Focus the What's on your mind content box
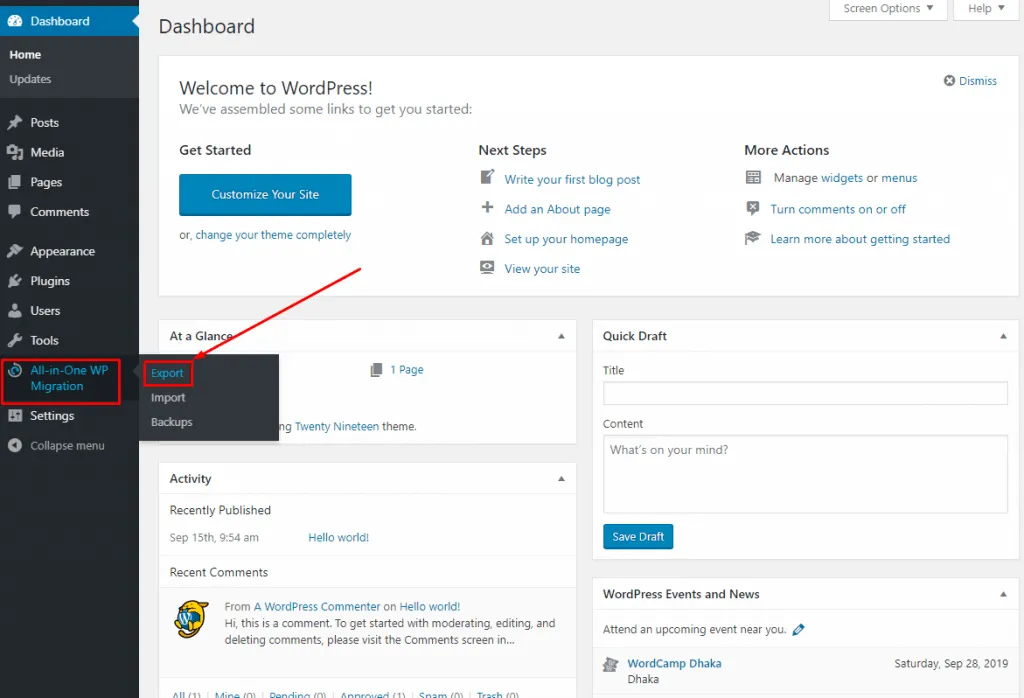Image resolution: width=1024 pixels, height=698 pixels. point(805,474)
